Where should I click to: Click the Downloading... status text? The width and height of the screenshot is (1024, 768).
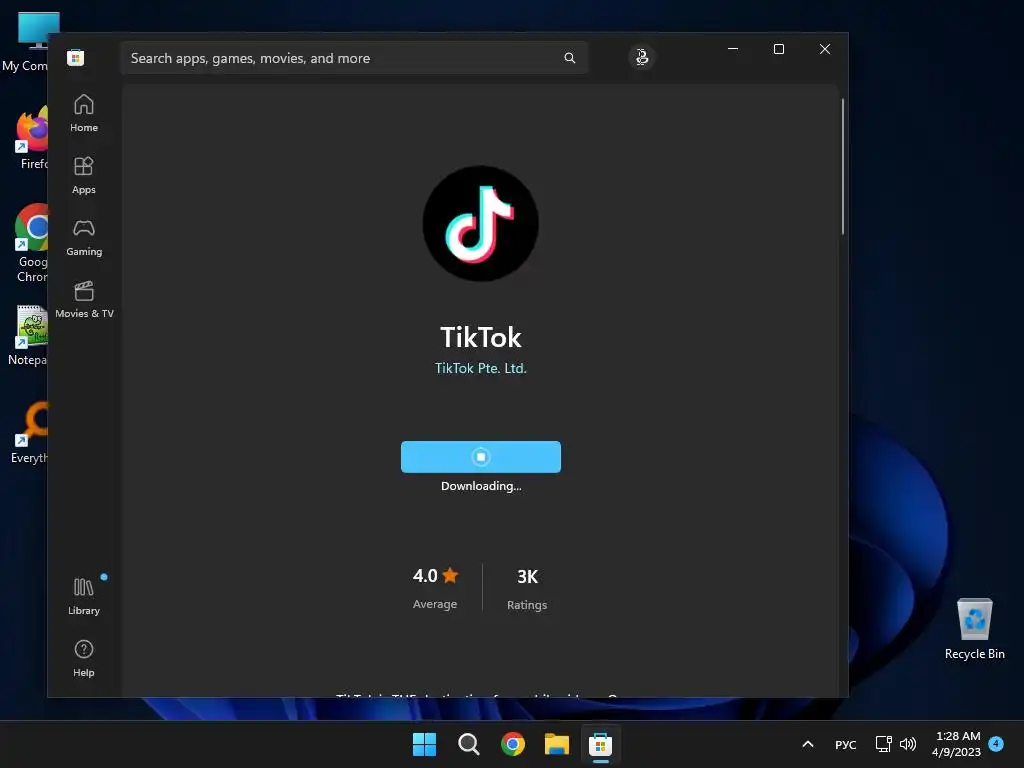[481, 486]
